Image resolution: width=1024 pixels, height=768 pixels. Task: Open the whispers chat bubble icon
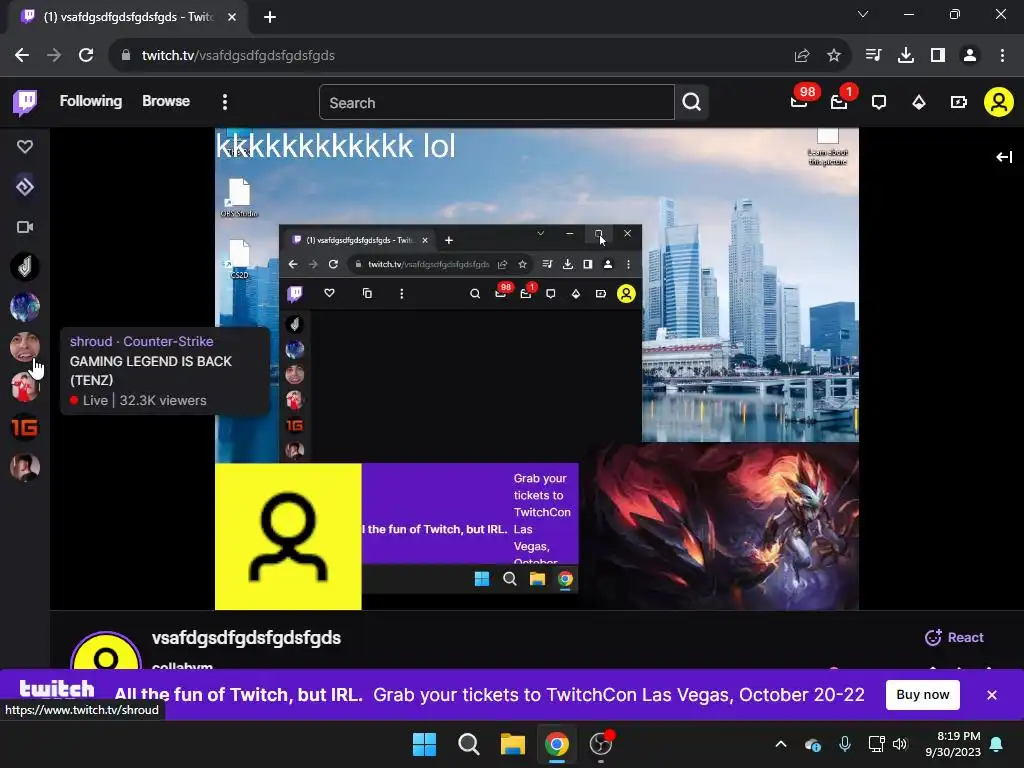[x=879, y=103]
